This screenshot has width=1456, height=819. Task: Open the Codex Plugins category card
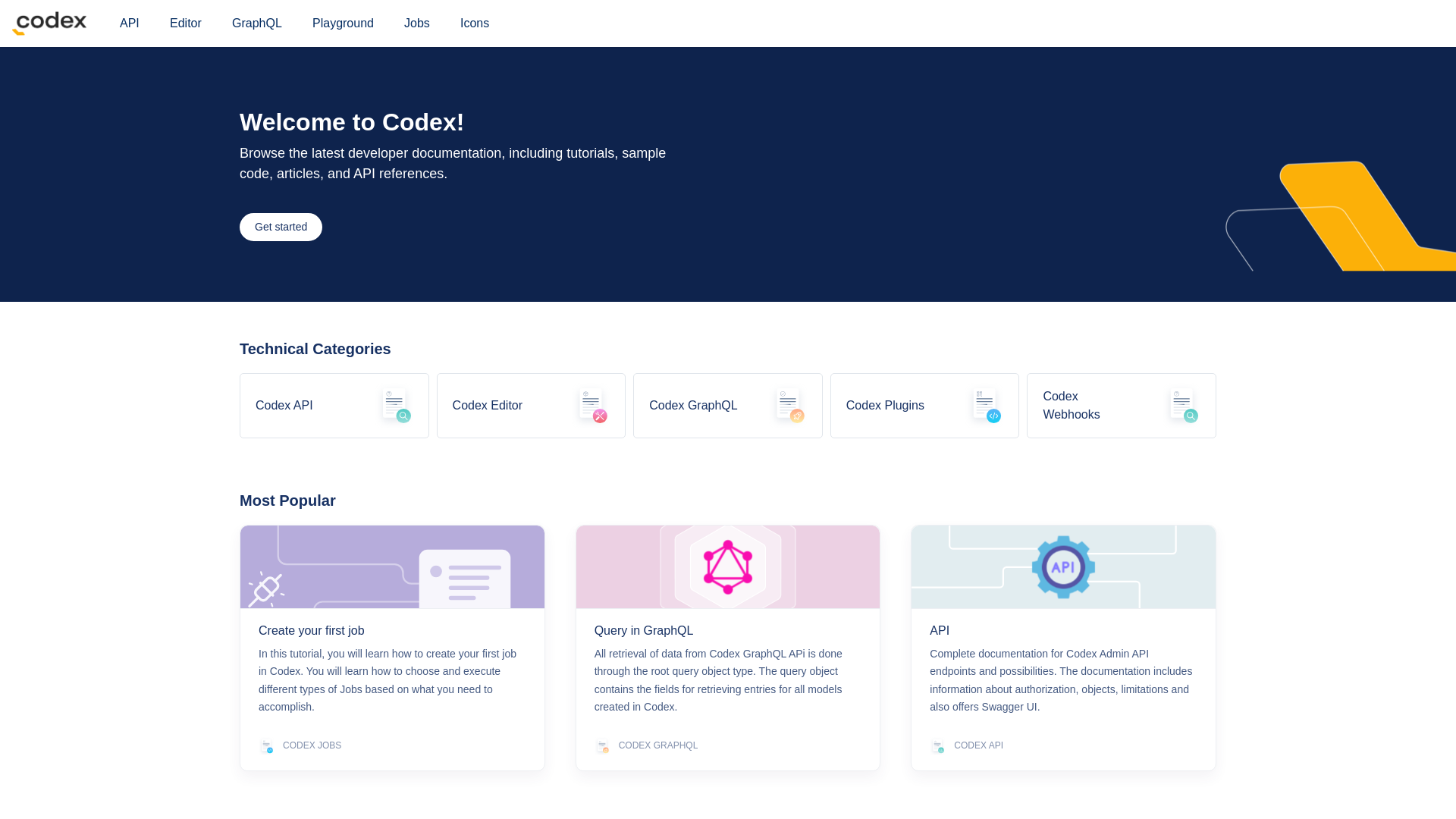point(924,406)
